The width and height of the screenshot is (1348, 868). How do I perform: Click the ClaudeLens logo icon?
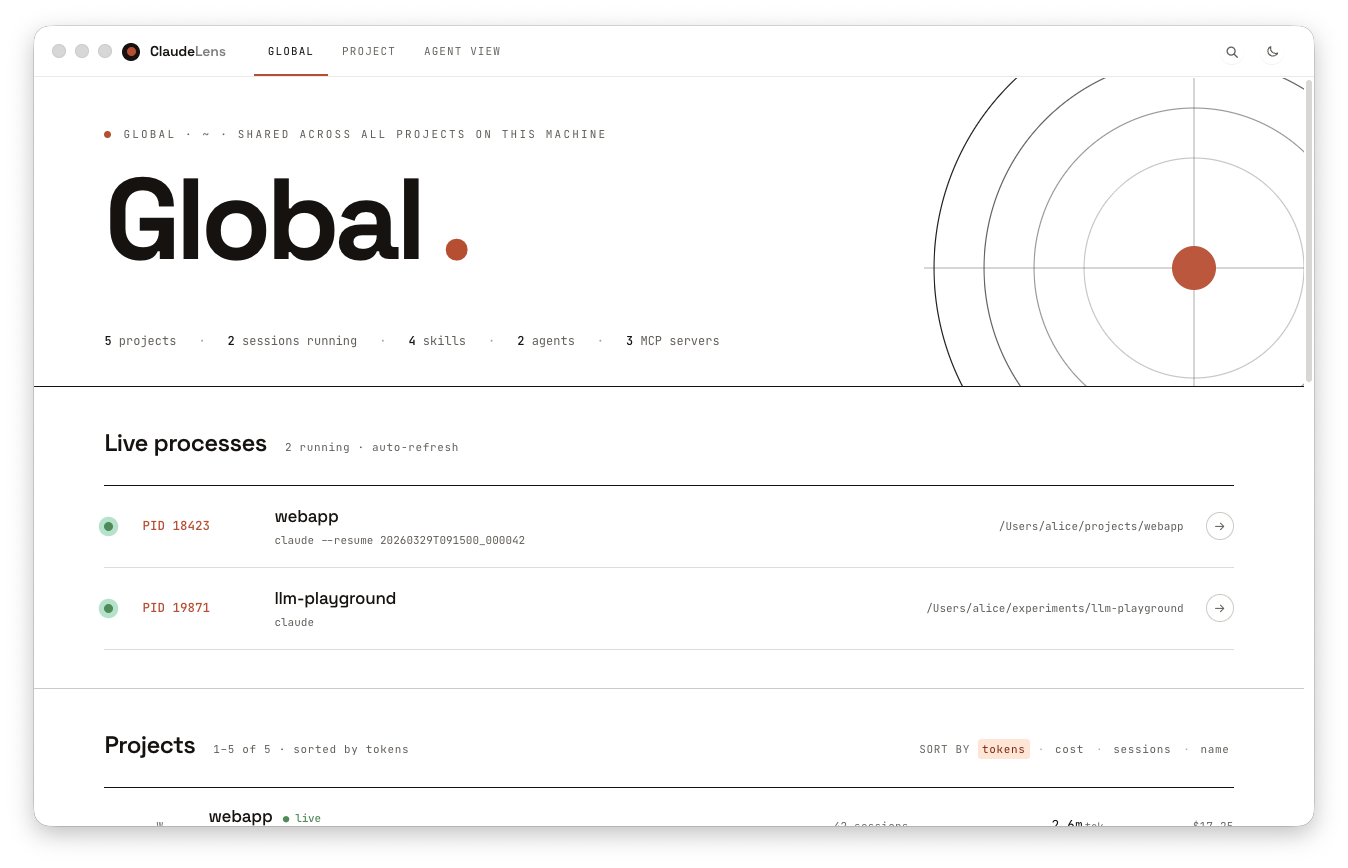131,52
